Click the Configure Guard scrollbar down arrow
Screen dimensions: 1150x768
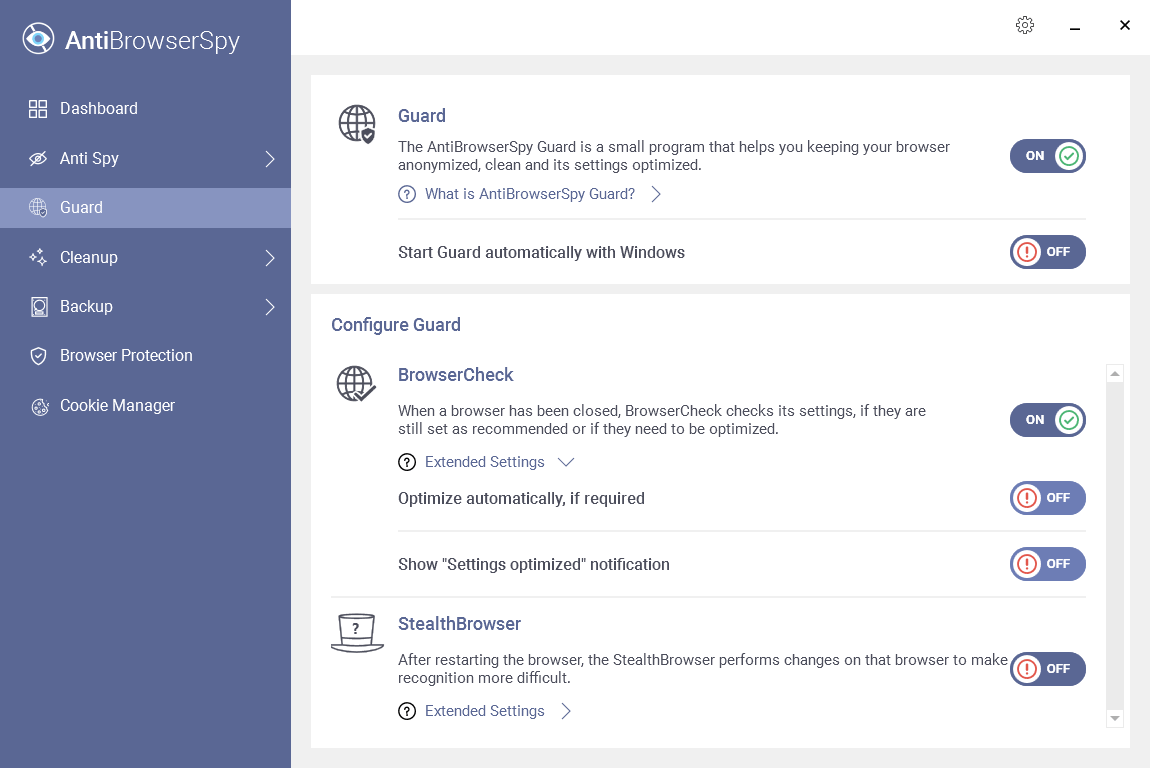[1115, 718]
